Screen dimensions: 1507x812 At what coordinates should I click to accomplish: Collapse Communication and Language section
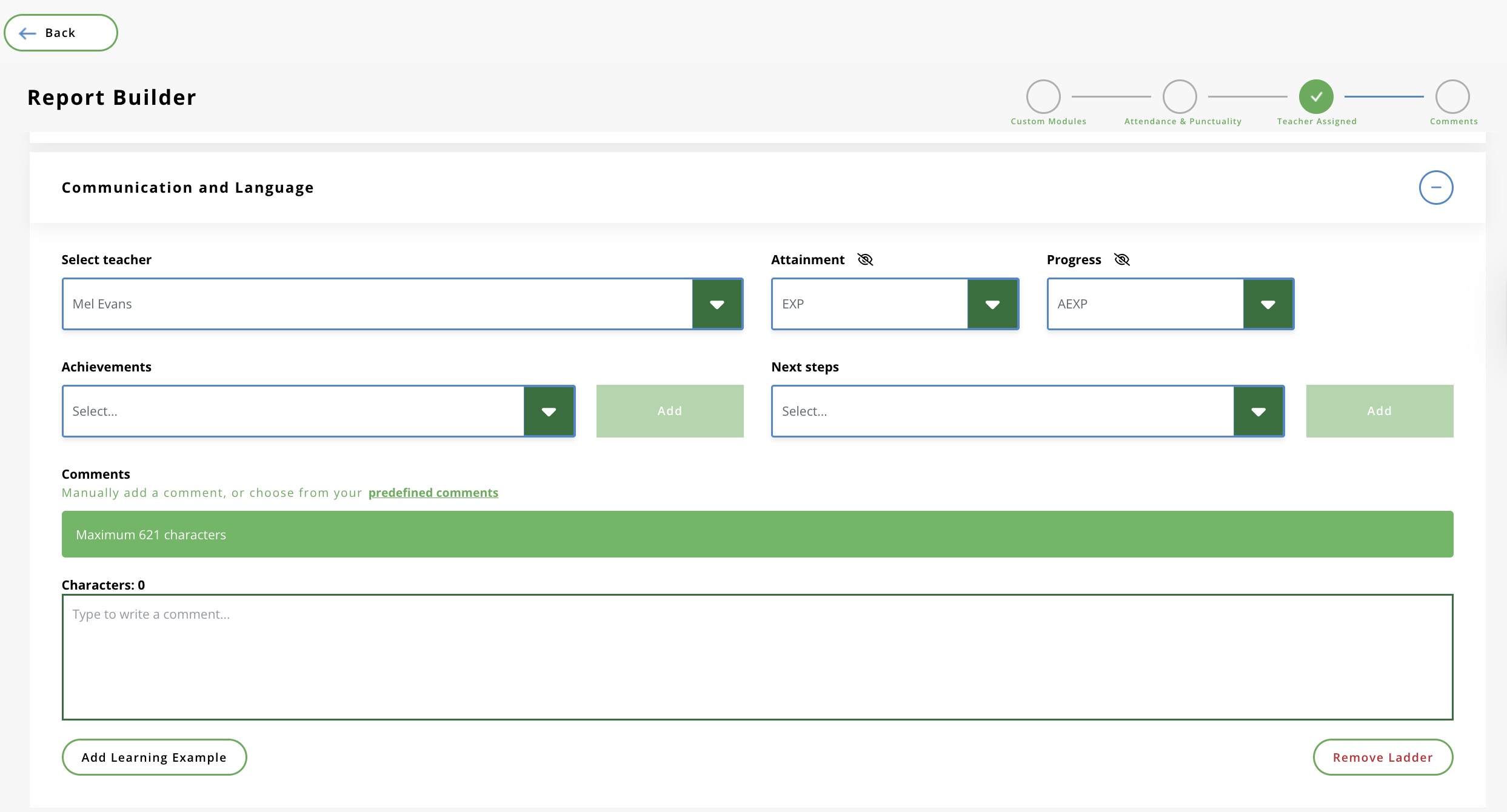(1435, 188)
